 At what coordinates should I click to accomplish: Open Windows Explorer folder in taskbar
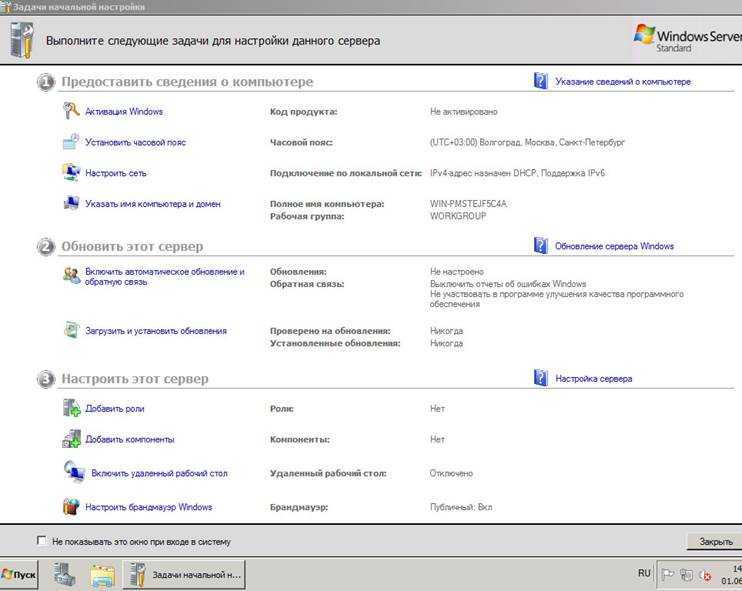pos(103,575)
